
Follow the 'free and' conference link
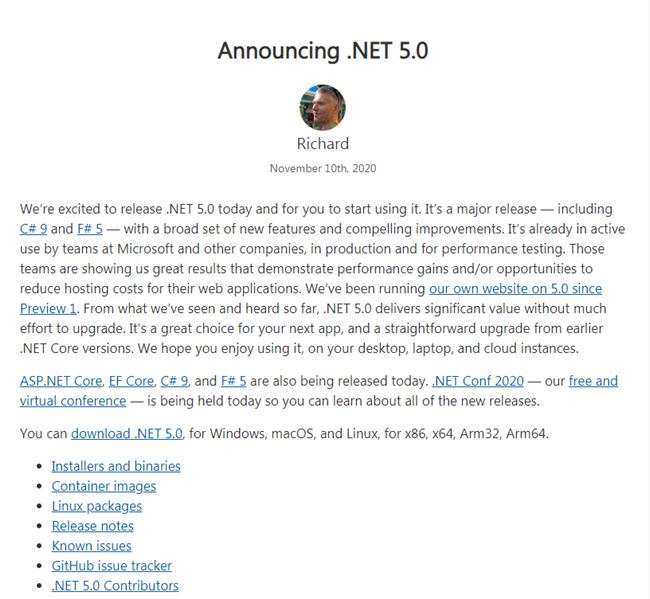(593, 381)
